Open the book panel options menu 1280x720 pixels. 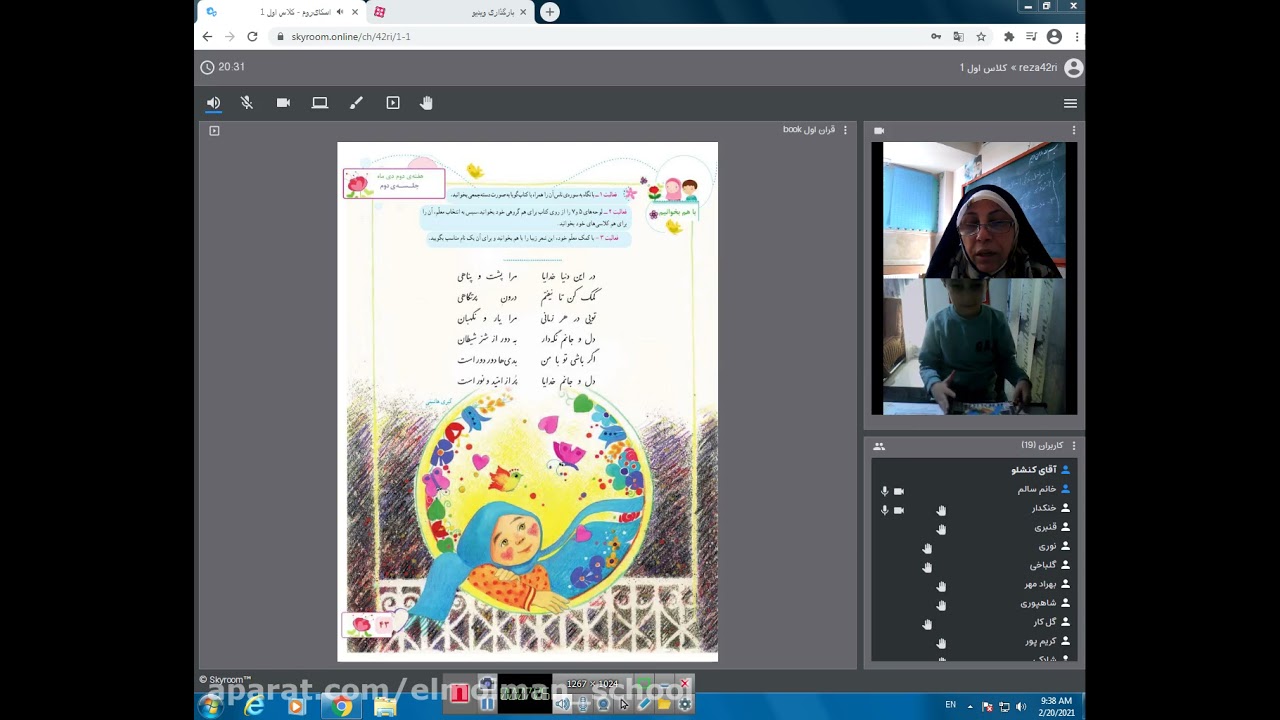pos(845,130)
